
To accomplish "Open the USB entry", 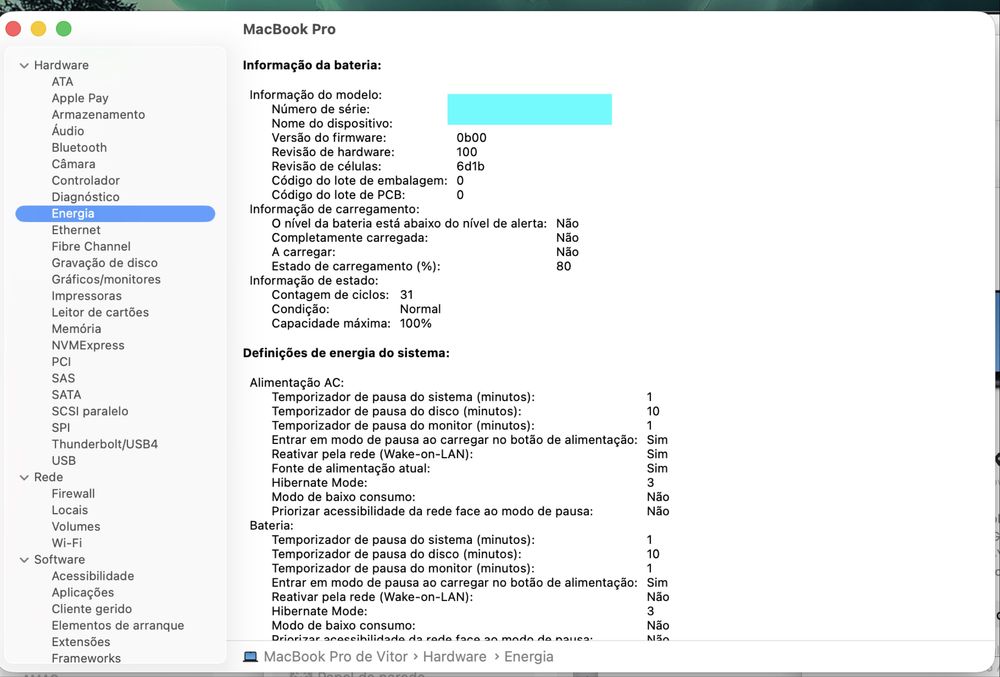I will point(64,461).
